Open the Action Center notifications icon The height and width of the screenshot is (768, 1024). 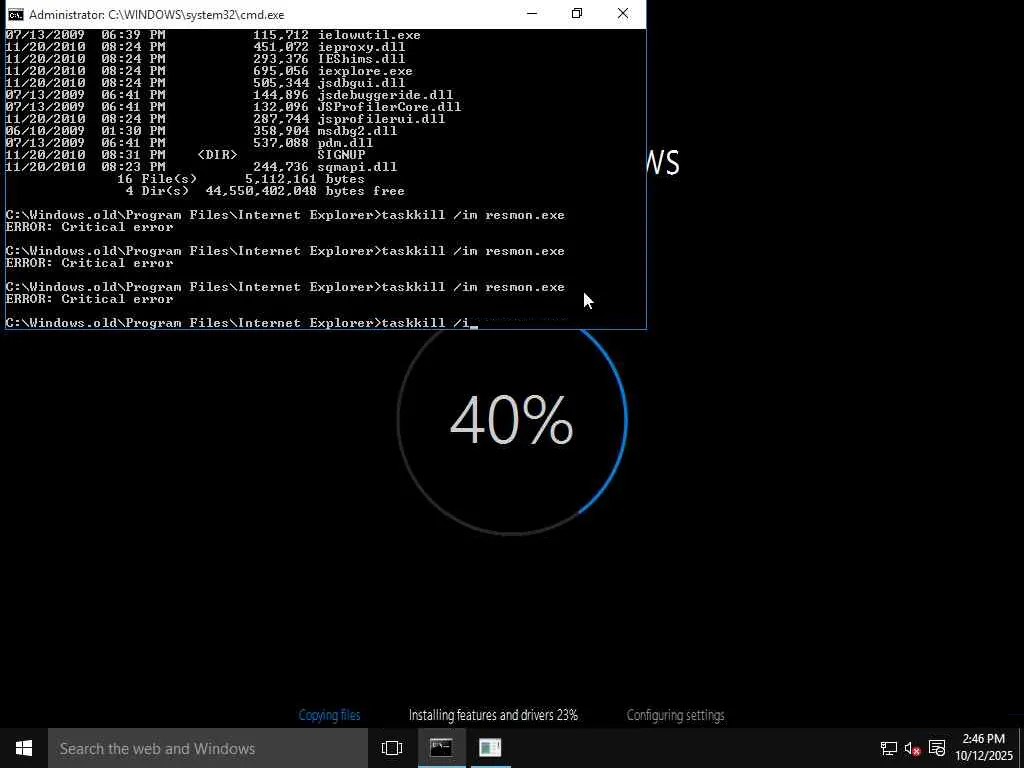(937, 748)
